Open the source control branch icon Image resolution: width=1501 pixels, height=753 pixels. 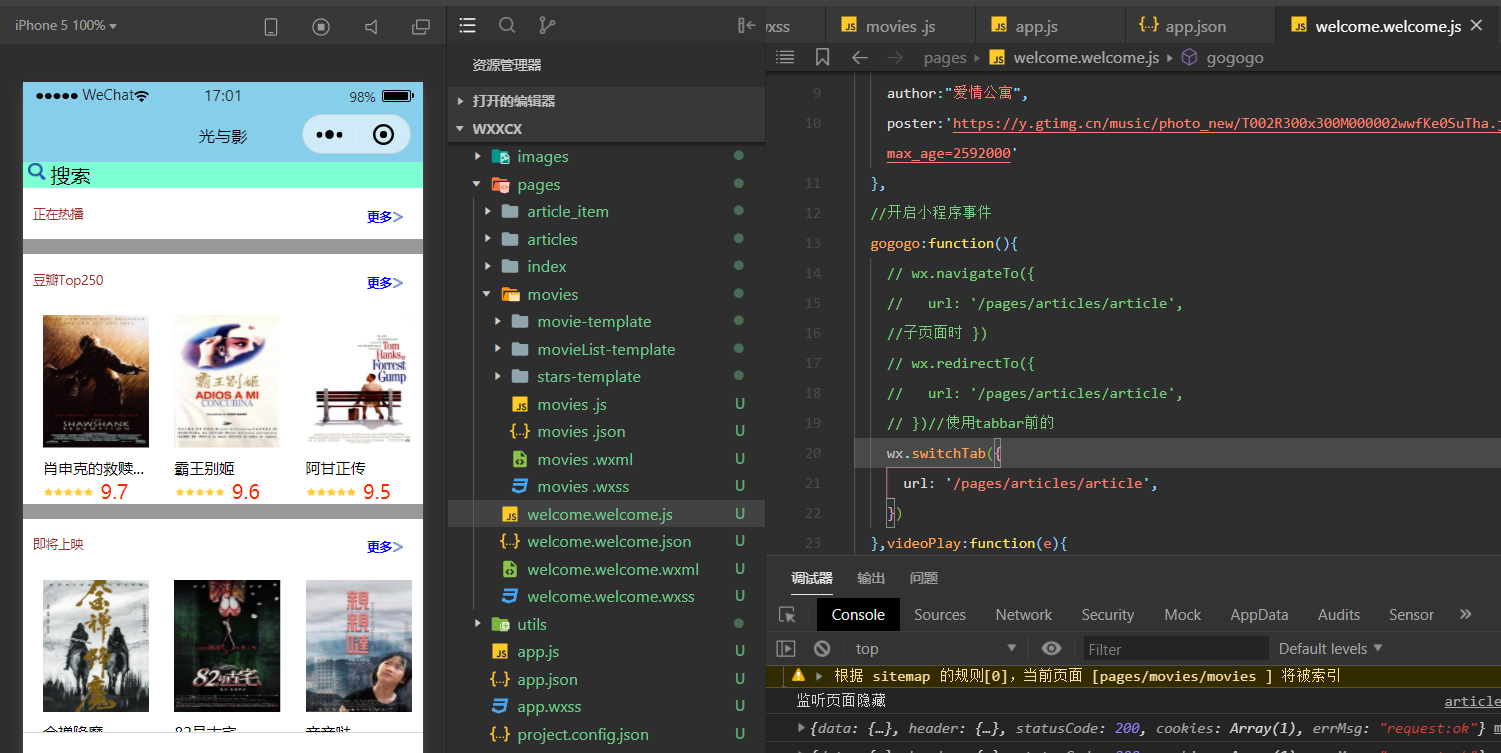pyautogui.click(x=547, y=25)
